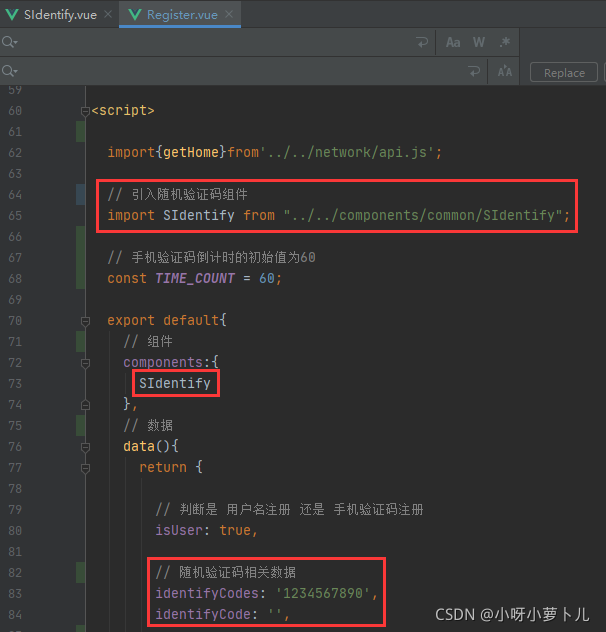Click line number 73 in gutter
Viewport: 606px width, 632px height.
tap(15, 383)
